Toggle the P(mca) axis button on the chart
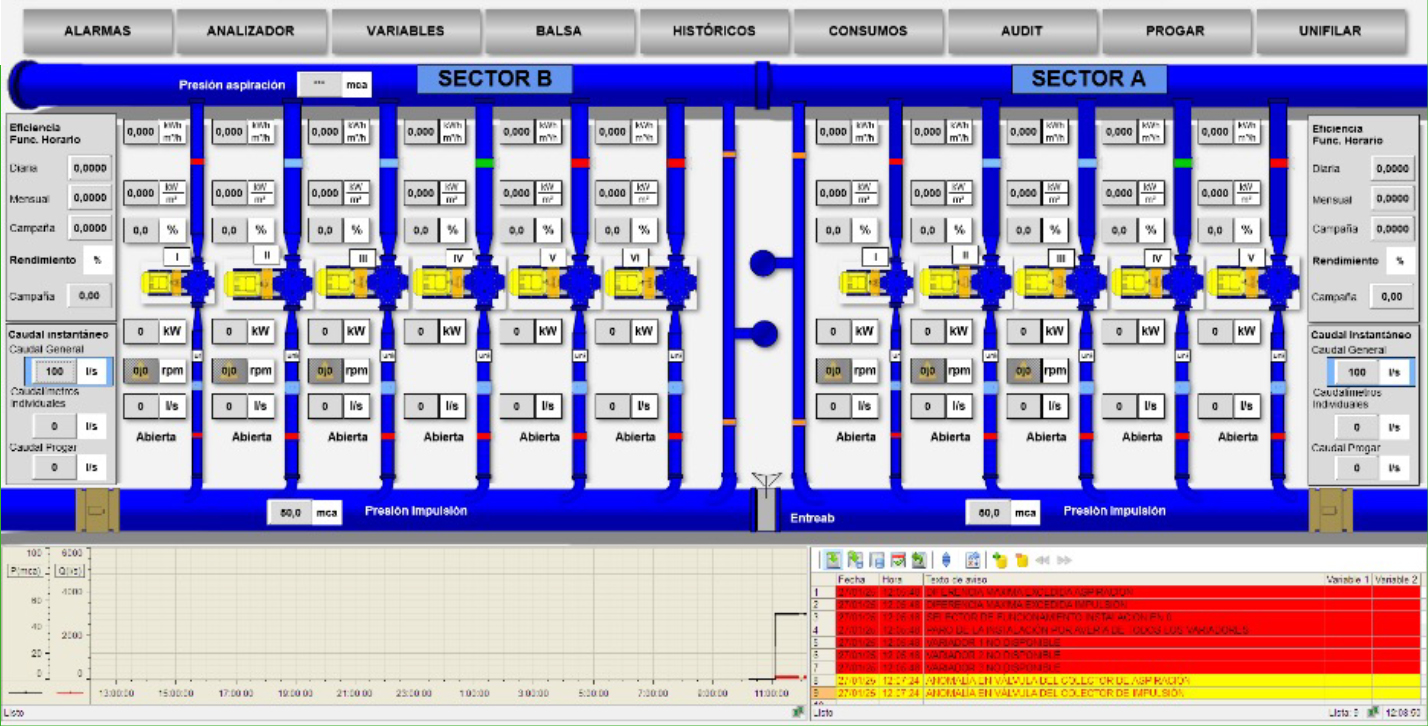1428x726 pixels. [x=22, y=570]
